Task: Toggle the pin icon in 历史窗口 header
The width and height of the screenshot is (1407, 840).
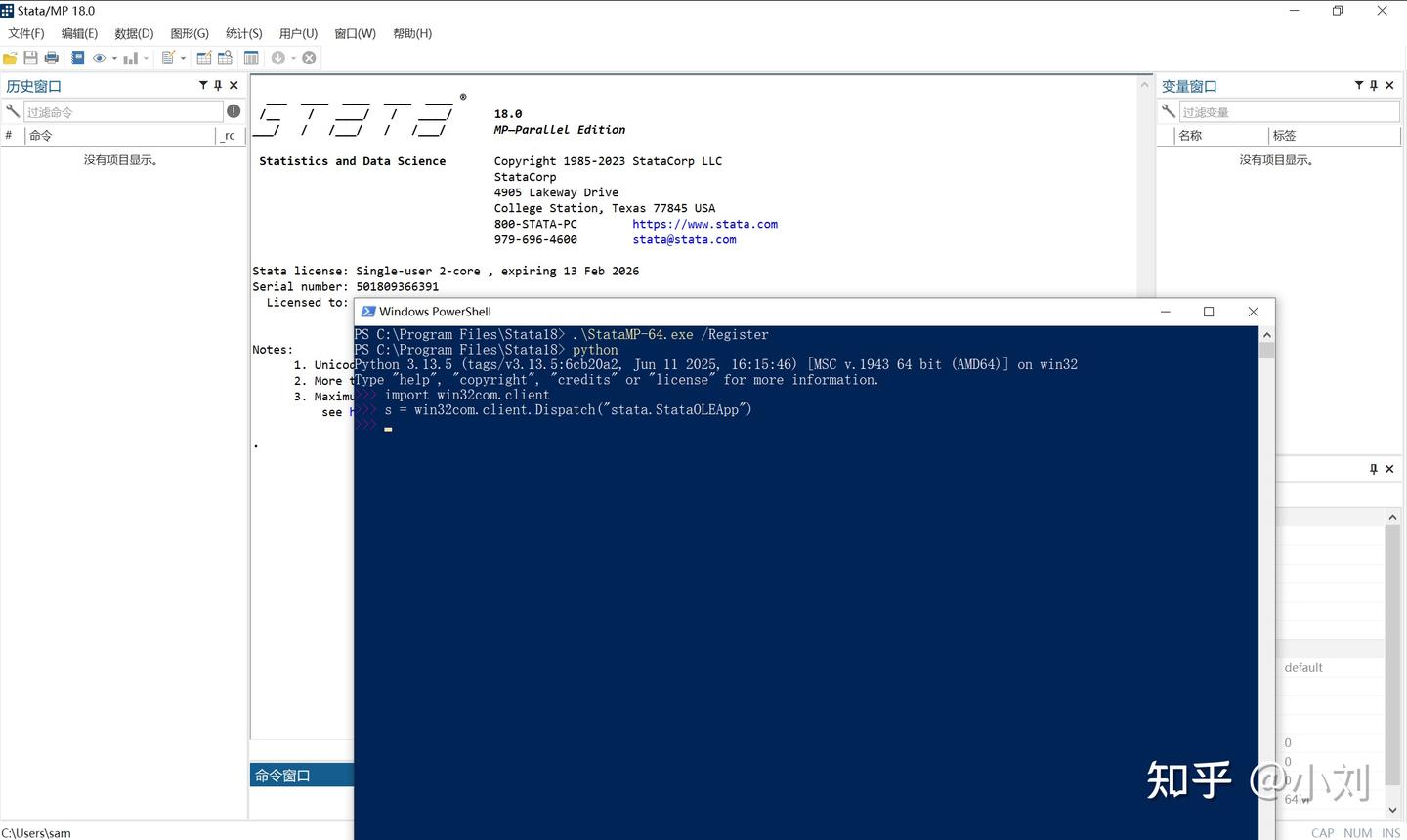Action: tap(218, 86)
